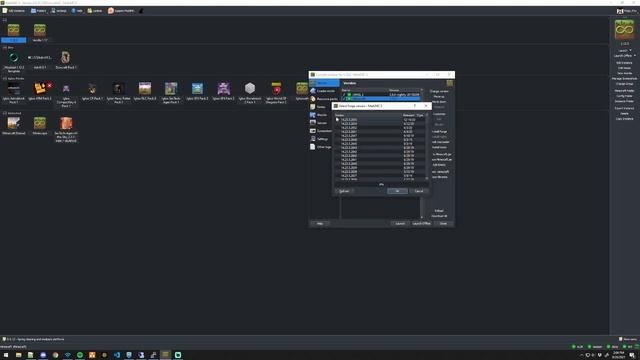
Task: Select the Igloo Harry Potter Pack instance
Action: pos(118,93)
